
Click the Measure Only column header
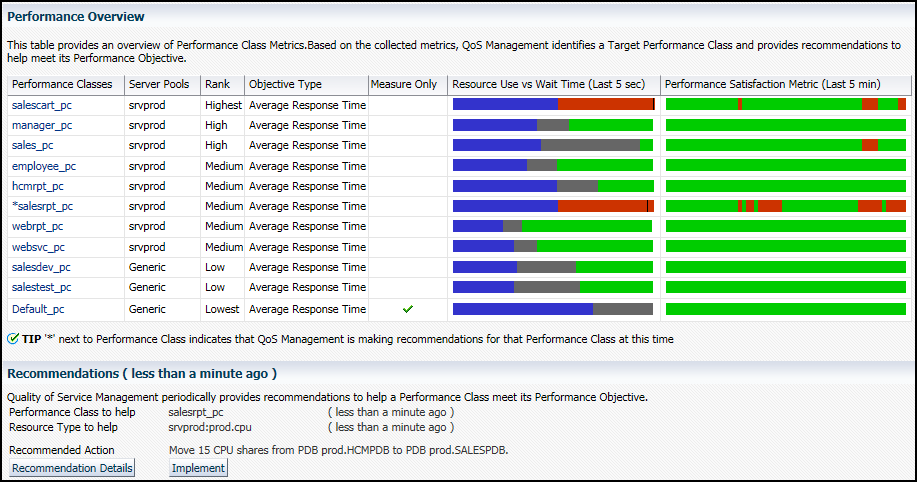pos(404,84)
